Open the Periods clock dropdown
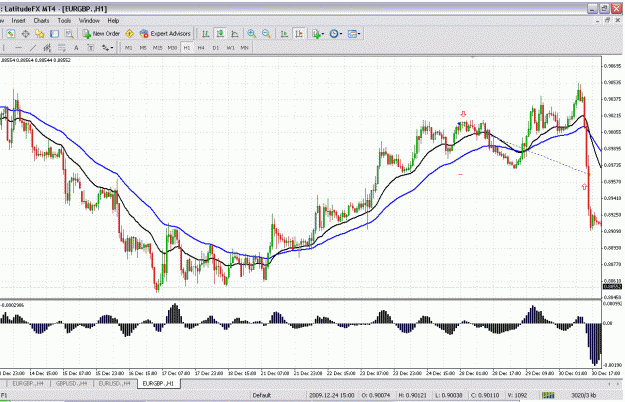Viewport: 625px width, 402px height. click(x=336, y=34)
